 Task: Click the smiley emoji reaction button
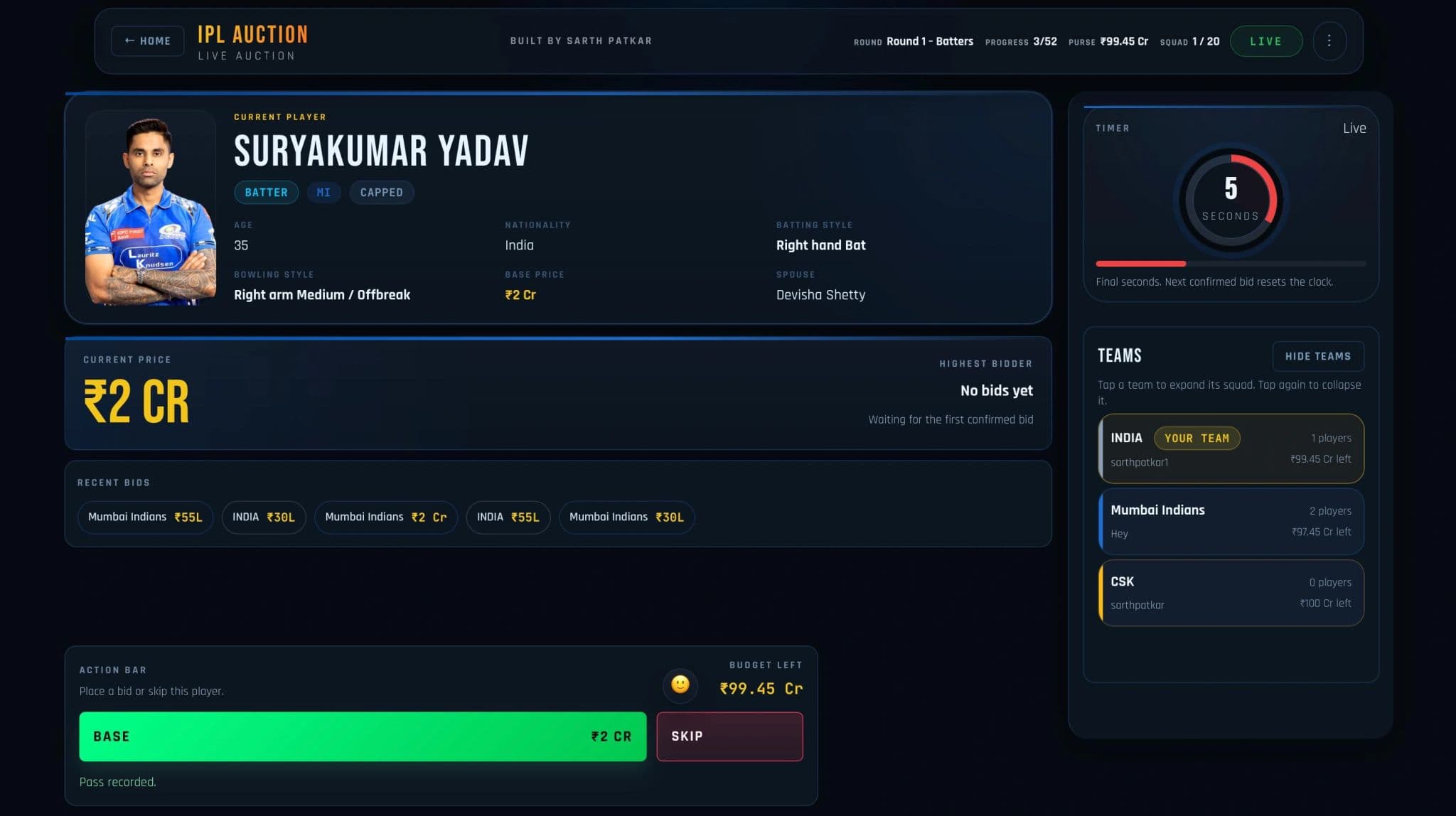[680, 685]
